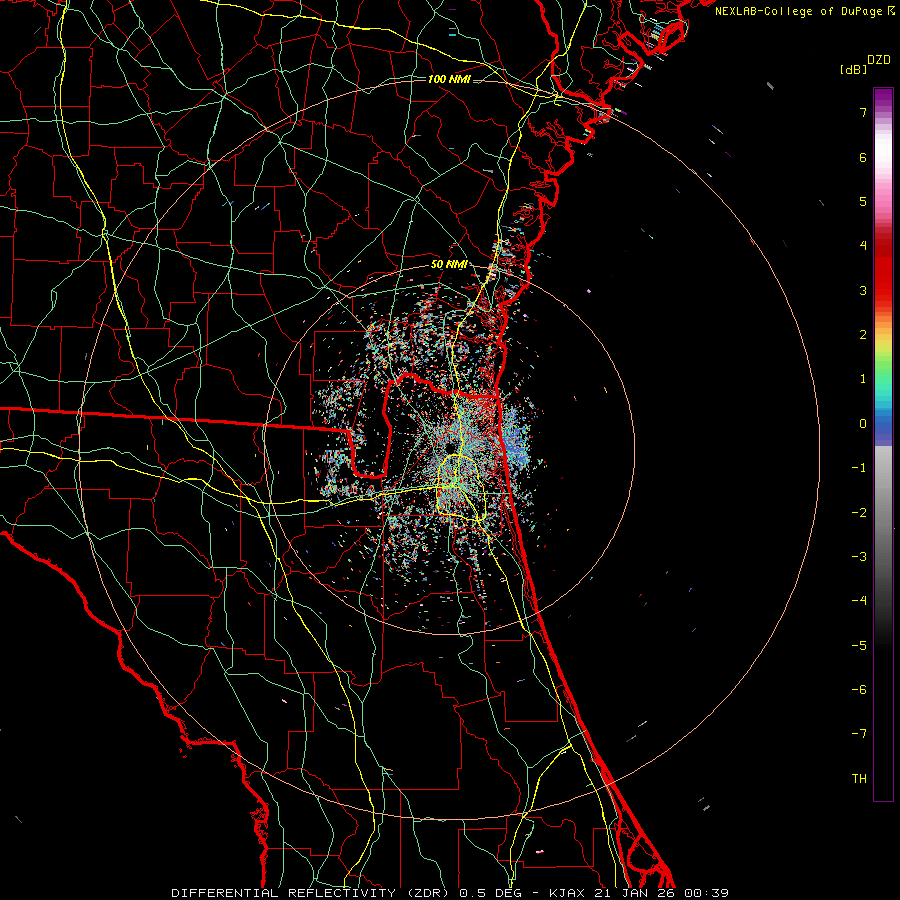
Task: Click the -2 tick label on the scale
Action: [859, 513]
